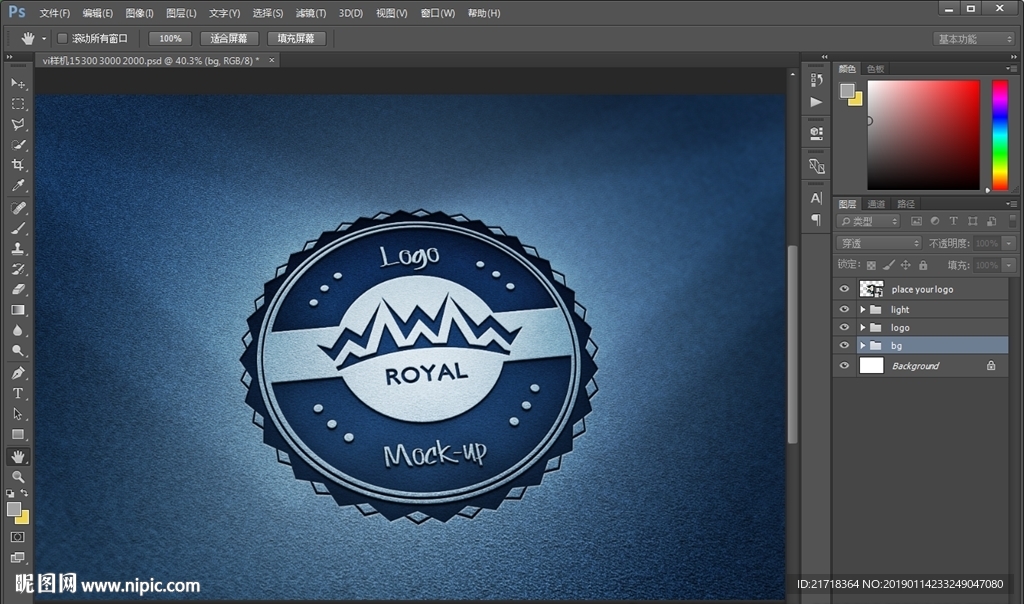Viewport: 1024px width, 604px height.
Task: Expand the bg layer group
Action: (x=863, y=345)
